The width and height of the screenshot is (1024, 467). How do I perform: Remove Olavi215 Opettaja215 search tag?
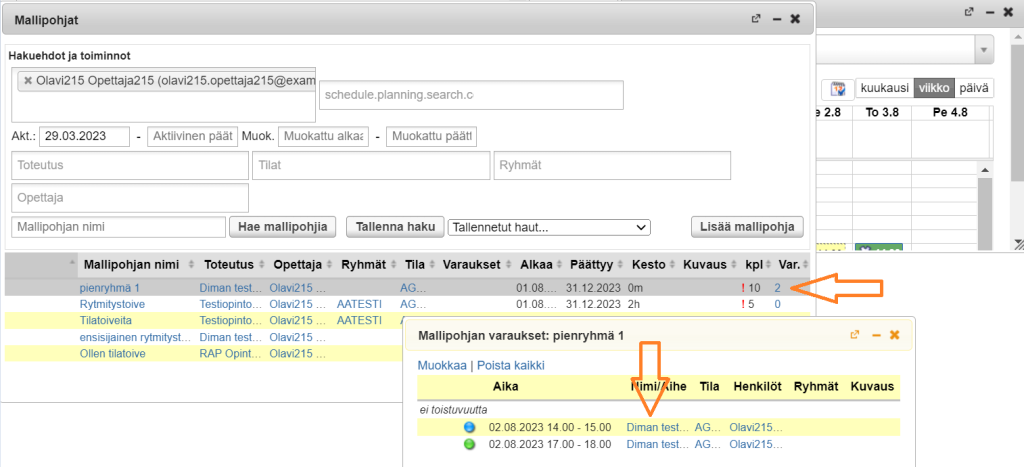point(28,80)
